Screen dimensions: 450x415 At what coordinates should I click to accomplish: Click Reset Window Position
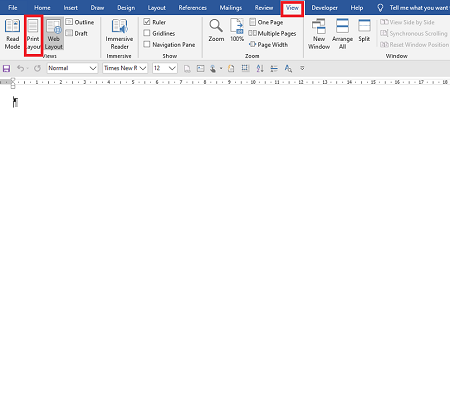[x=415, y=44]
